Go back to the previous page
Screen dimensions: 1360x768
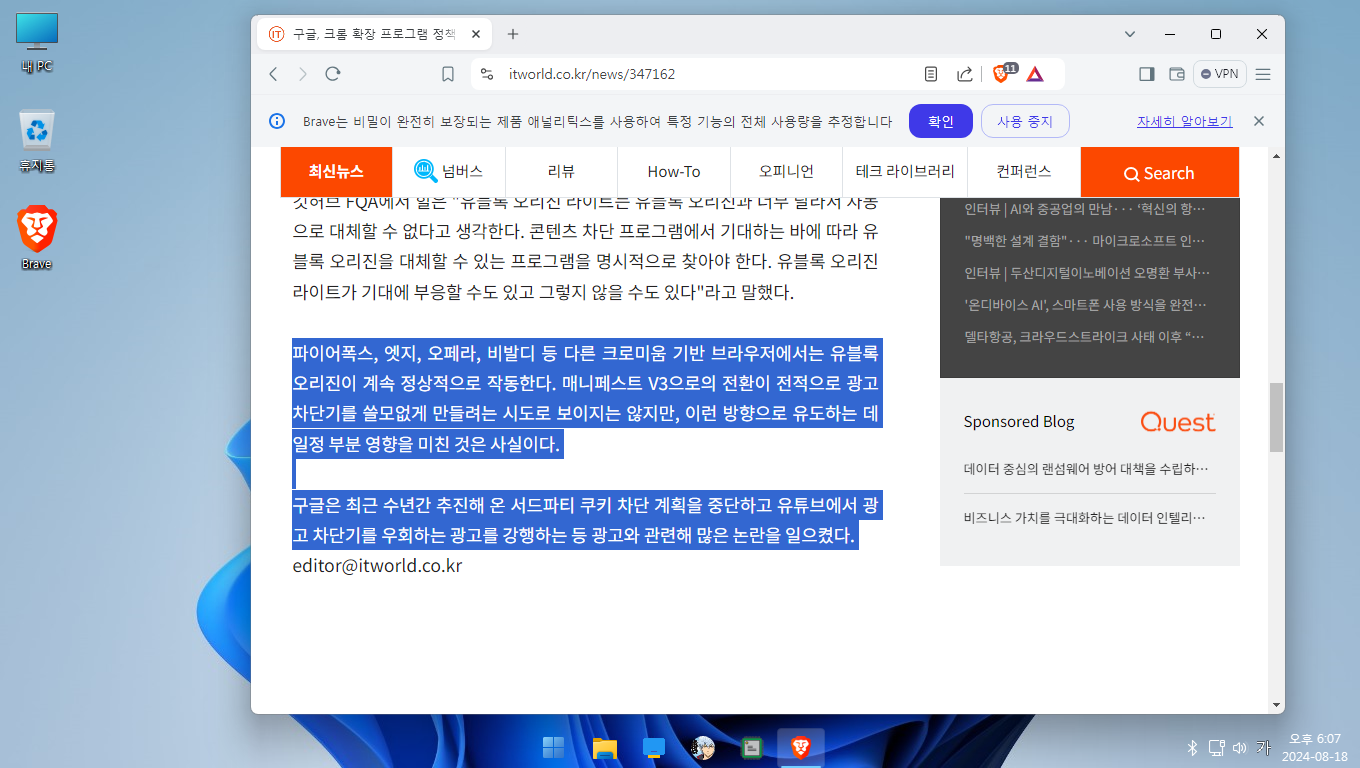[273, 74]
